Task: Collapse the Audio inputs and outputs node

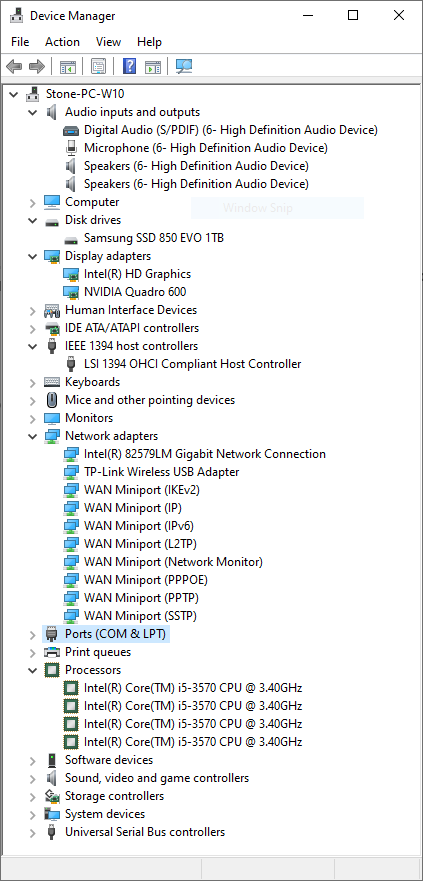Action: point(33,112)
